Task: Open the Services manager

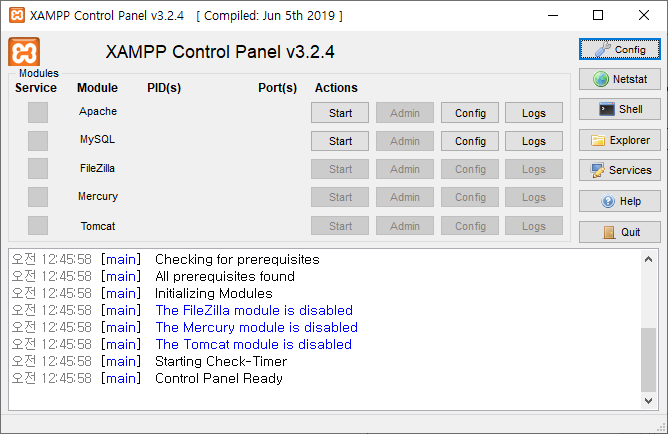Action: pyautogui.click(x=619, y=170)
